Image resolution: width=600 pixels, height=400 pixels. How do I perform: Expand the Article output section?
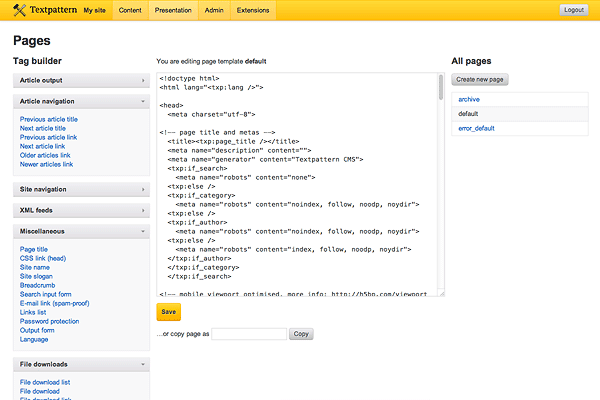coord(80,80)
